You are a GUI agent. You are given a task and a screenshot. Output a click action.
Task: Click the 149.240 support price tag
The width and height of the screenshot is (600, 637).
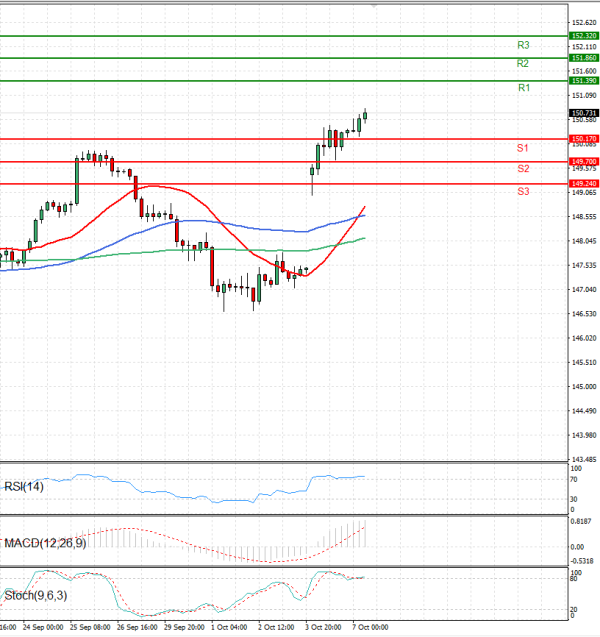click(x=583, y=184)
